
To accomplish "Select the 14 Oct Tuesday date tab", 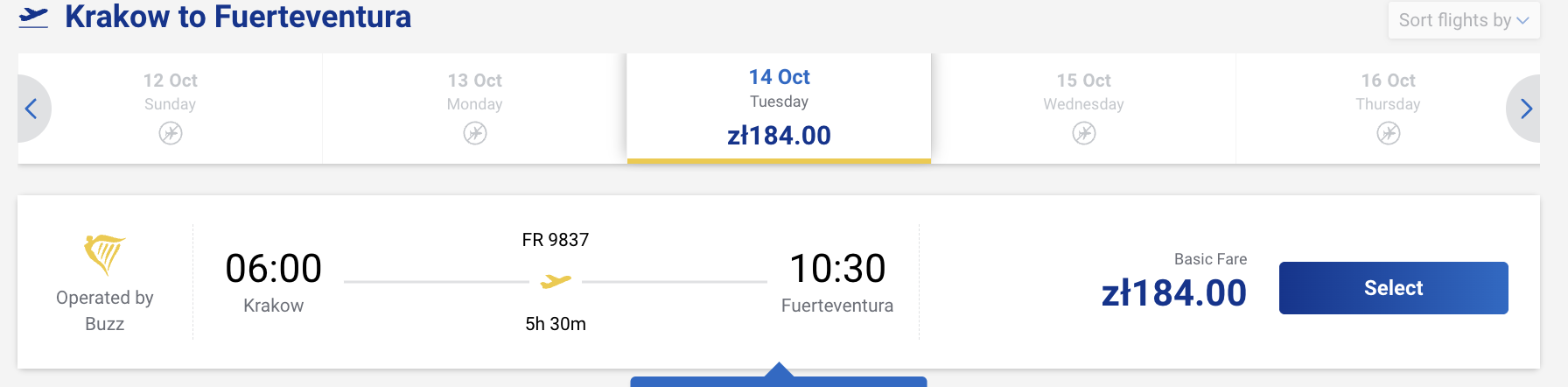I will 779,108.
